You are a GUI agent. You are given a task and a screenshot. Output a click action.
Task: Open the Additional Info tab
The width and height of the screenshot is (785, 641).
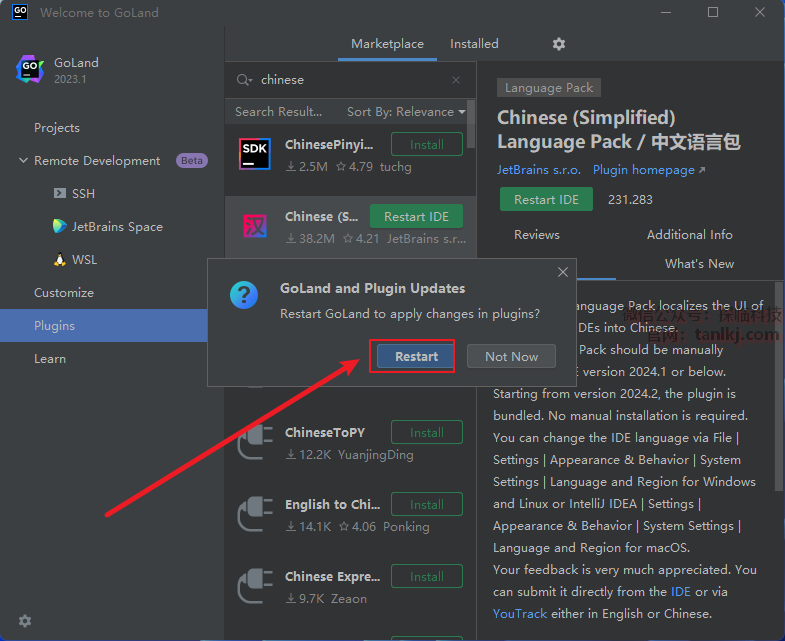click(689, 234)
